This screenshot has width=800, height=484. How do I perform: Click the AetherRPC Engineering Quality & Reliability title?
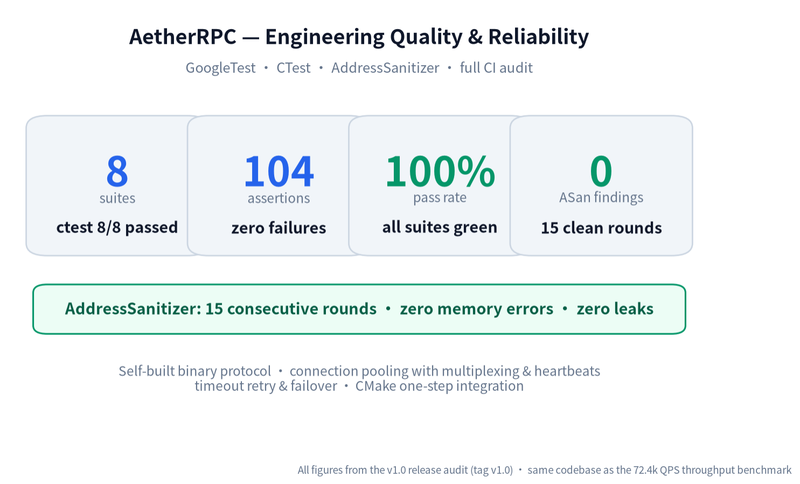[x=359, y=37]
